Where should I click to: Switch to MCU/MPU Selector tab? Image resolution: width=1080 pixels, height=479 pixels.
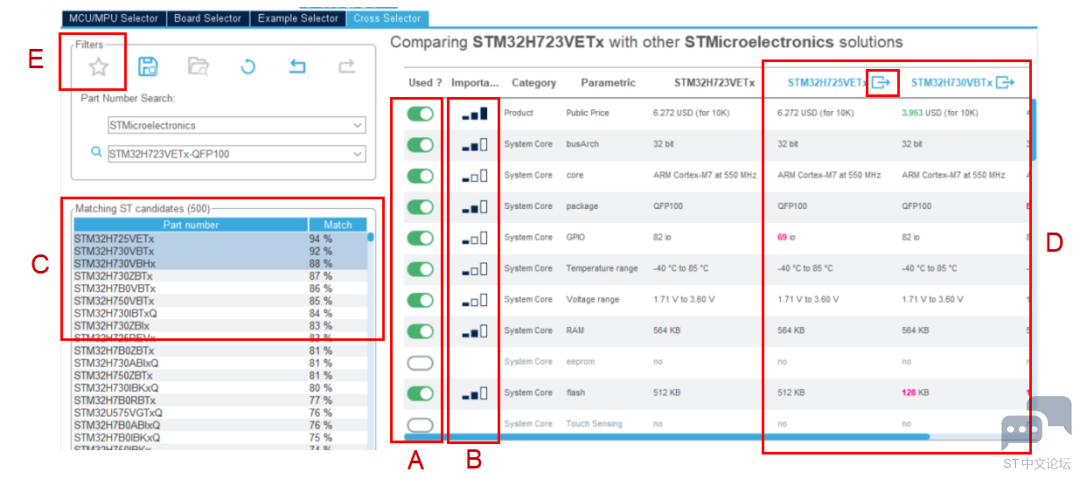click(x=114, y=18)
